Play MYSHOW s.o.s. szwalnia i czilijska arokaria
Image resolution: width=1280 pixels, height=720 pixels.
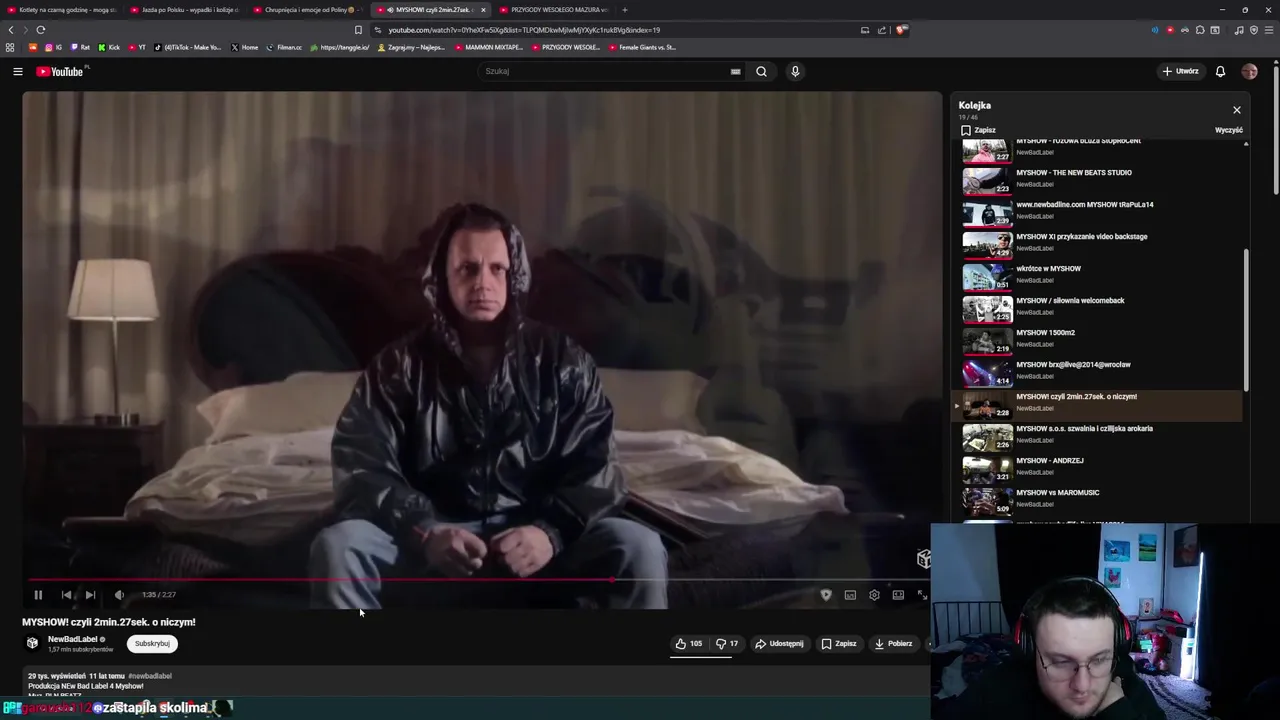1102,436
